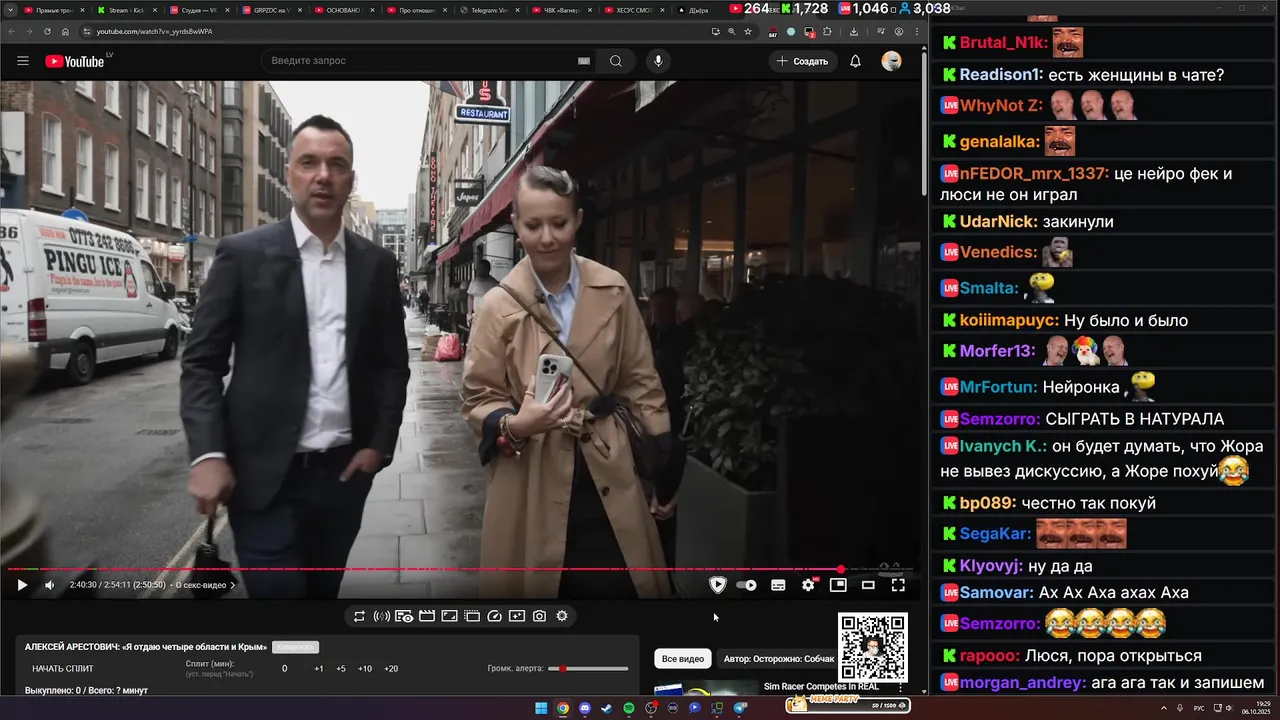
Task: Expand the О секс-видео chapter chevron
Action: pyautogui.click(x=233, y=585)
